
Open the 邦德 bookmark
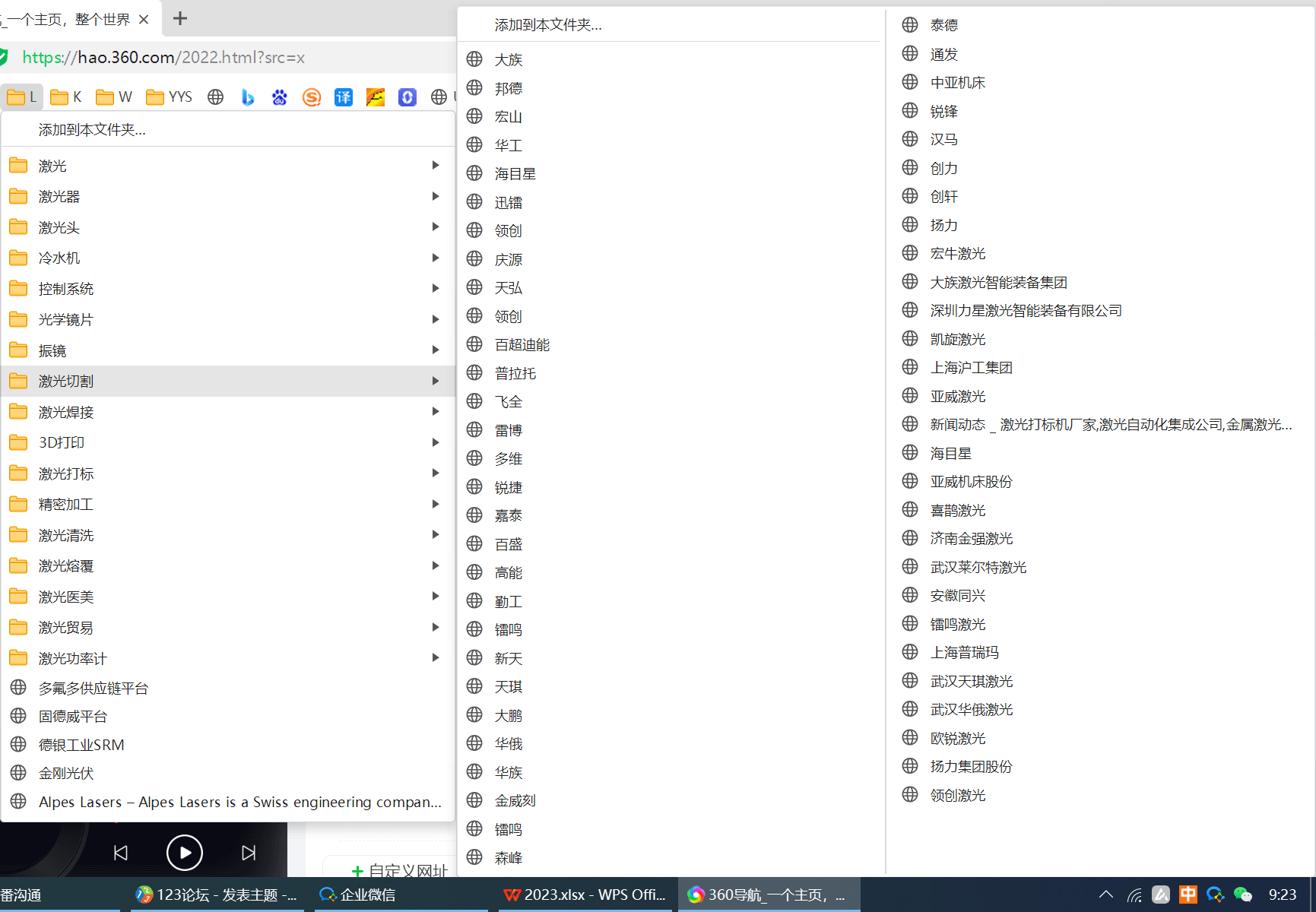click(669, 88)
